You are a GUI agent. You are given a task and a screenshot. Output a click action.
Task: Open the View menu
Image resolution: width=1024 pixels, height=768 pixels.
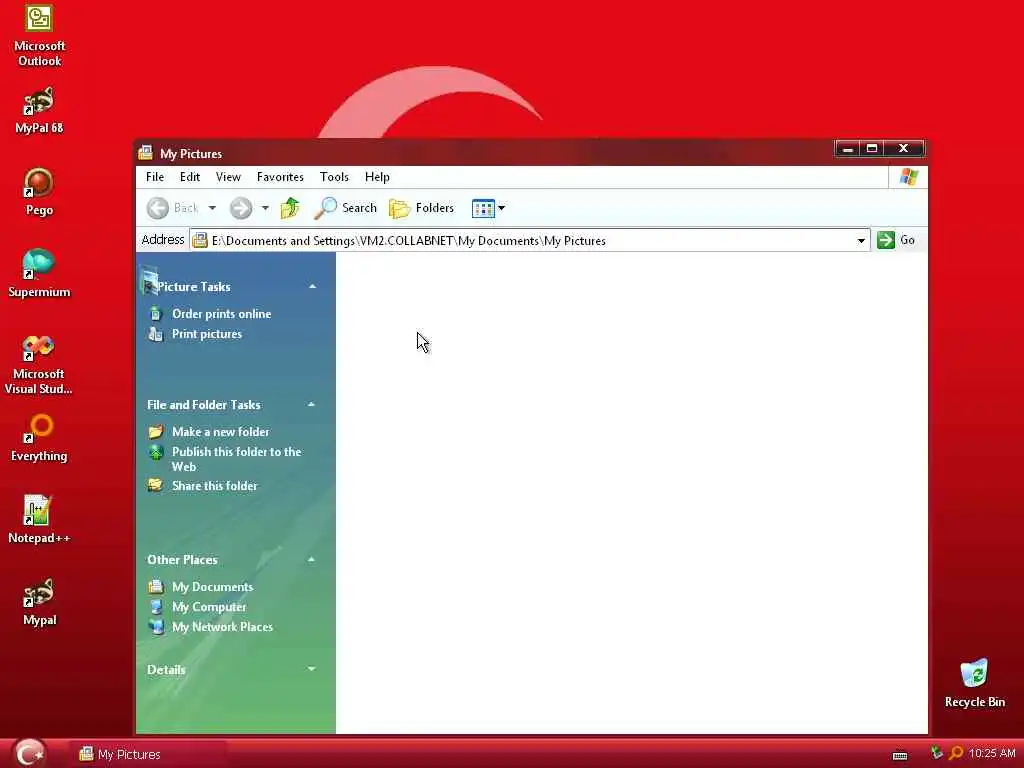229,177
